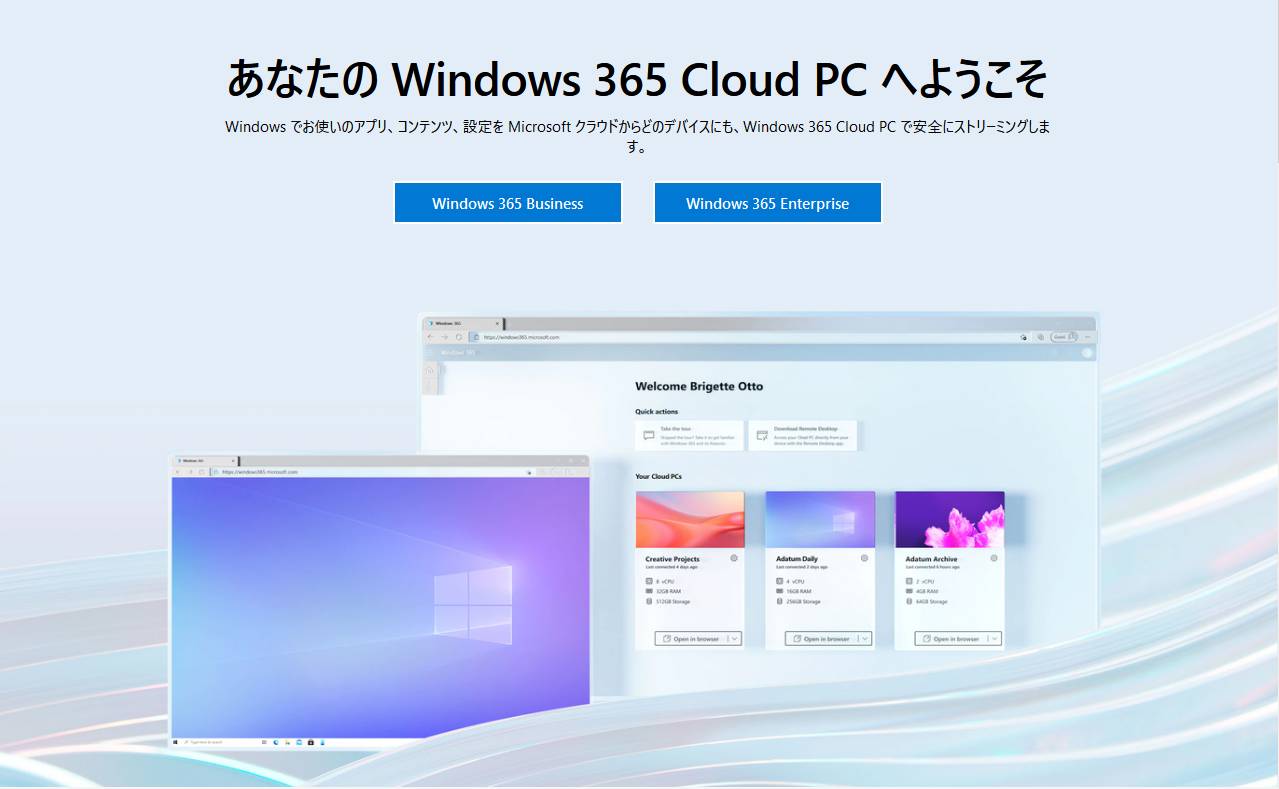Select the Windows 365 tab in front browser window
The height and width of the screenshot is (789, 1279).
pos(206,461)
